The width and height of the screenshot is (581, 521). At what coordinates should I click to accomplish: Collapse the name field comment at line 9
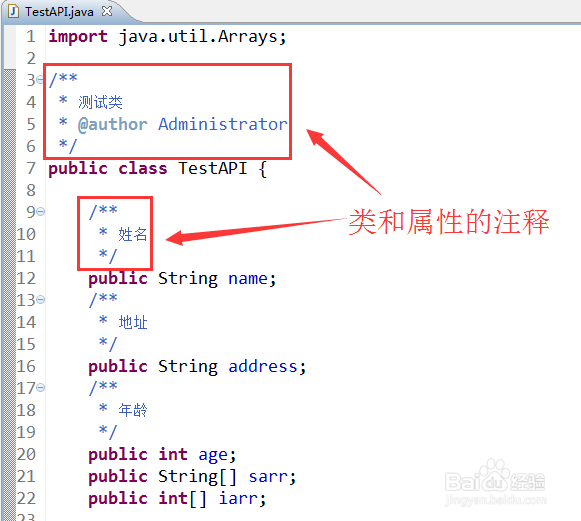coord(41,212)
